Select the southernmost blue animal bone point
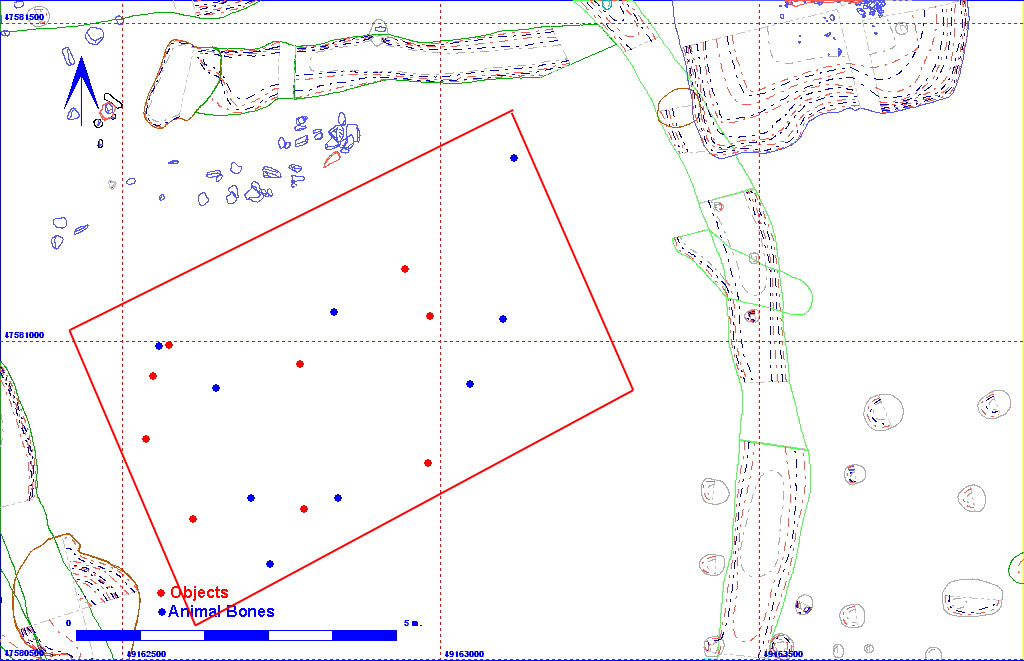 pyautogui.click(x=270, y=564)
